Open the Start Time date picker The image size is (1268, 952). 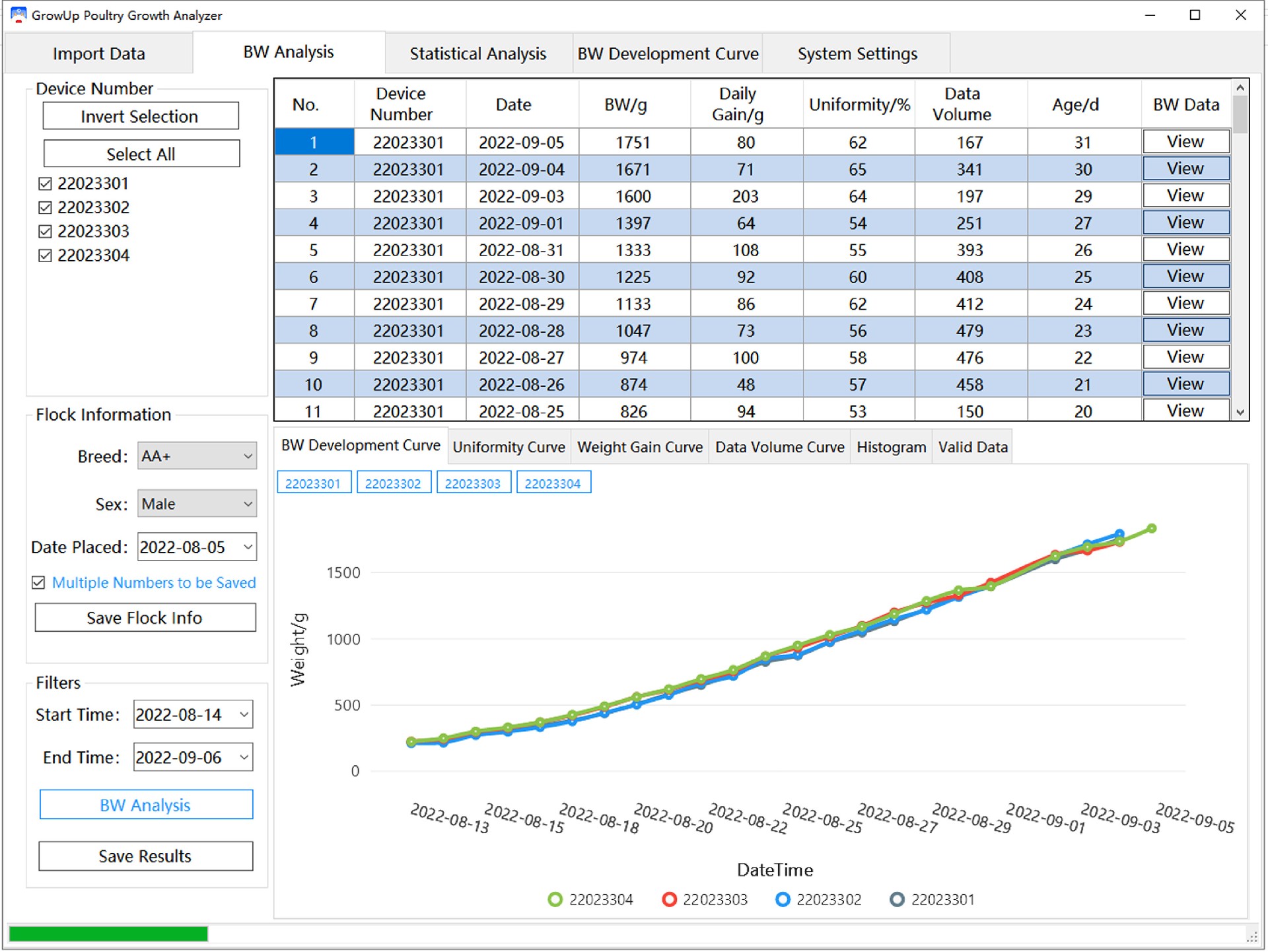(244, 715)
